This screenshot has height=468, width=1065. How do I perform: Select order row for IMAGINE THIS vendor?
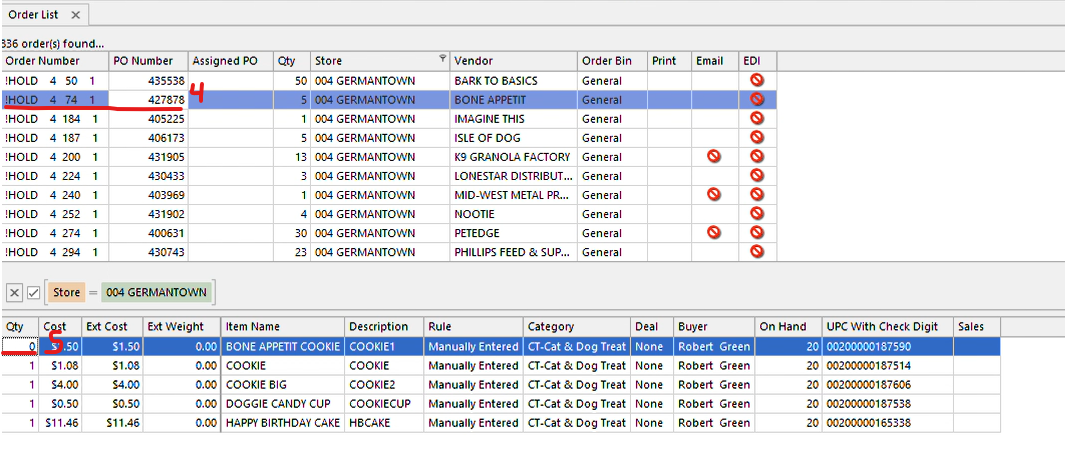(389, 118)
